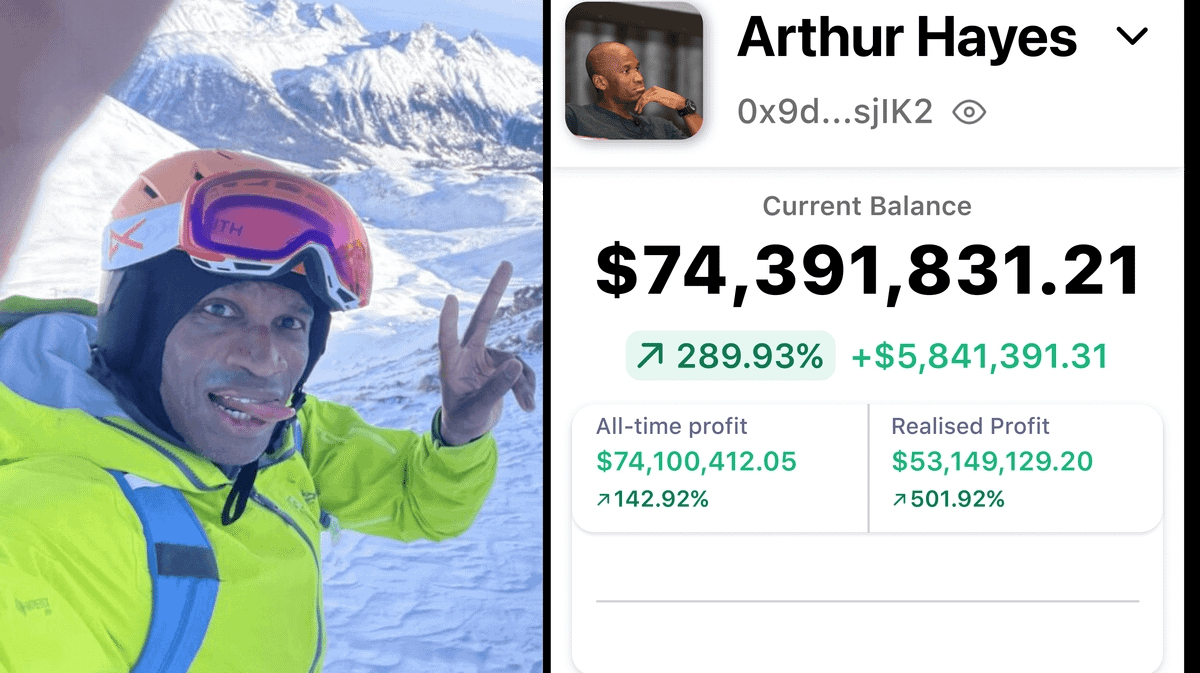
Task: Open the All-time profit card
Action: click(x=720, y=468)
